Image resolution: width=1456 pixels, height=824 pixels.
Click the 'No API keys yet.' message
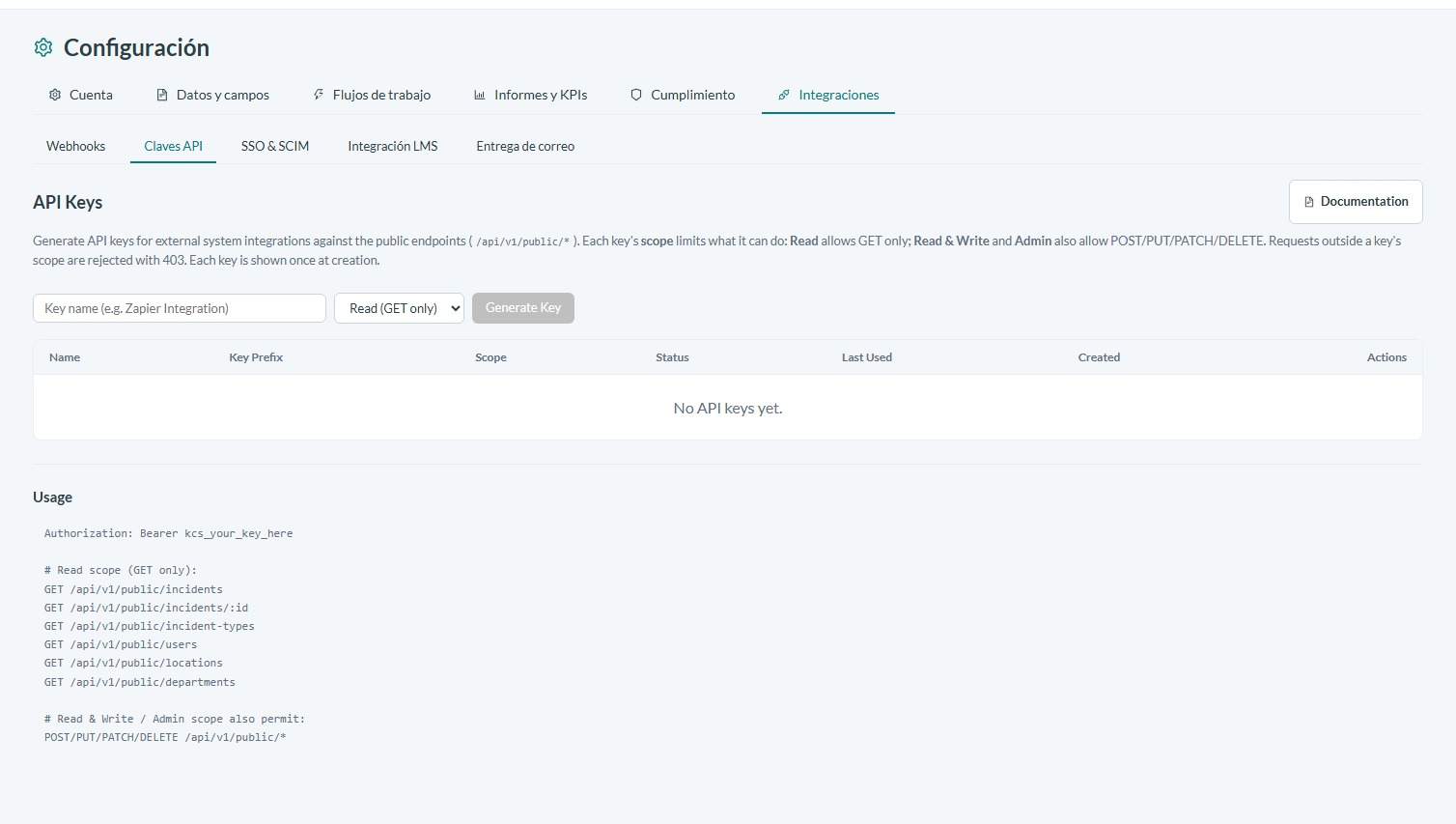click(x=728, y=409)
